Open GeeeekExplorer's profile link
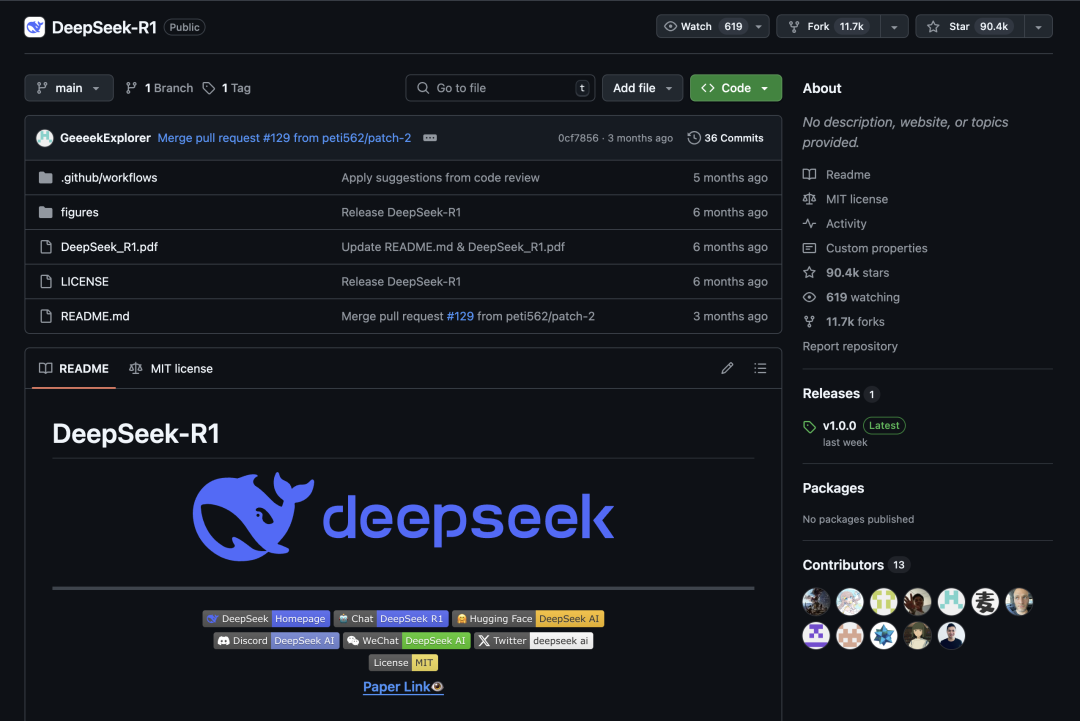This screenshot has height=721, width=1080. coord(105,138)
